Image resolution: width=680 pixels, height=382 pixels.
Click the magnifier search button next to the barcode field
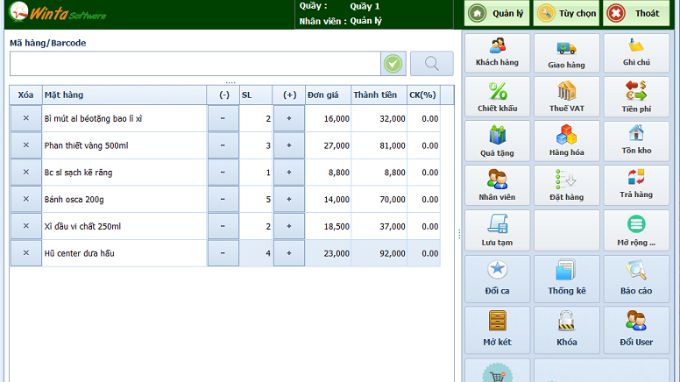pyautogui.click(x=432, y=64)
